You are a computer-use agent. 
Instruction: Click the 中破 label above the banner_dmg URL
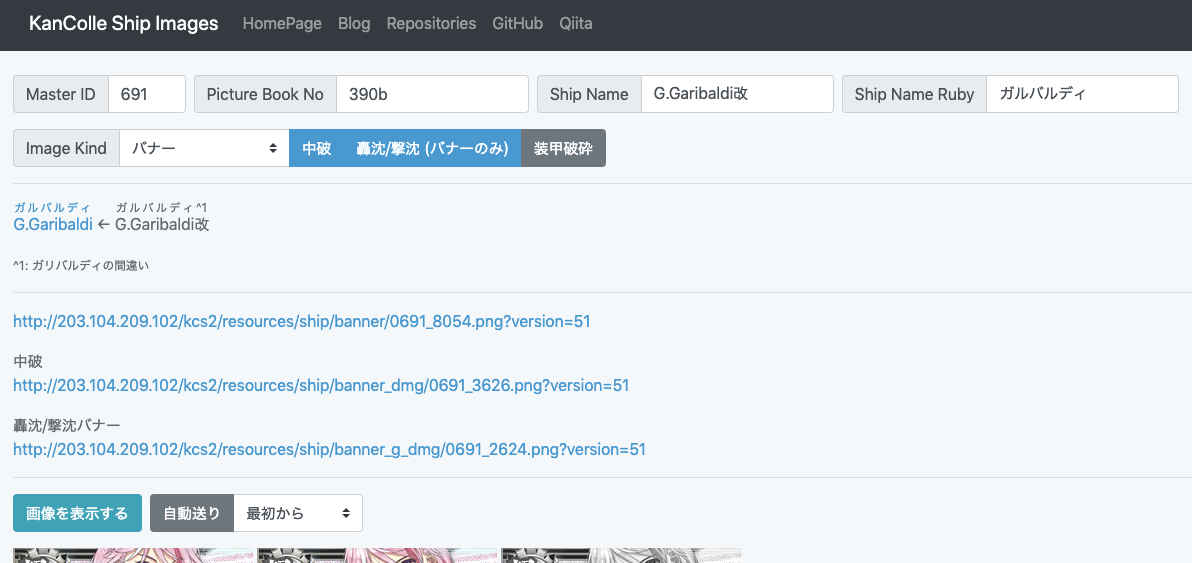[x=28, y=361]
